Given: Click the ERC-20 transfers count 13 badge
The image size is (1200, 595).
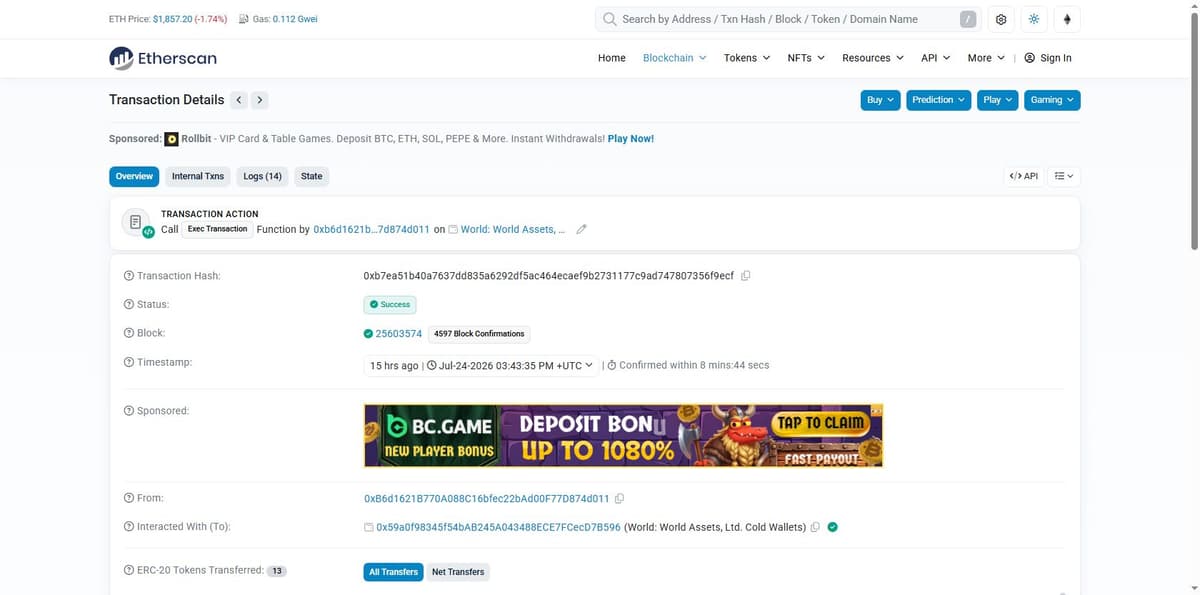Looking at the screenshot, I should click(x=277, y=572).
